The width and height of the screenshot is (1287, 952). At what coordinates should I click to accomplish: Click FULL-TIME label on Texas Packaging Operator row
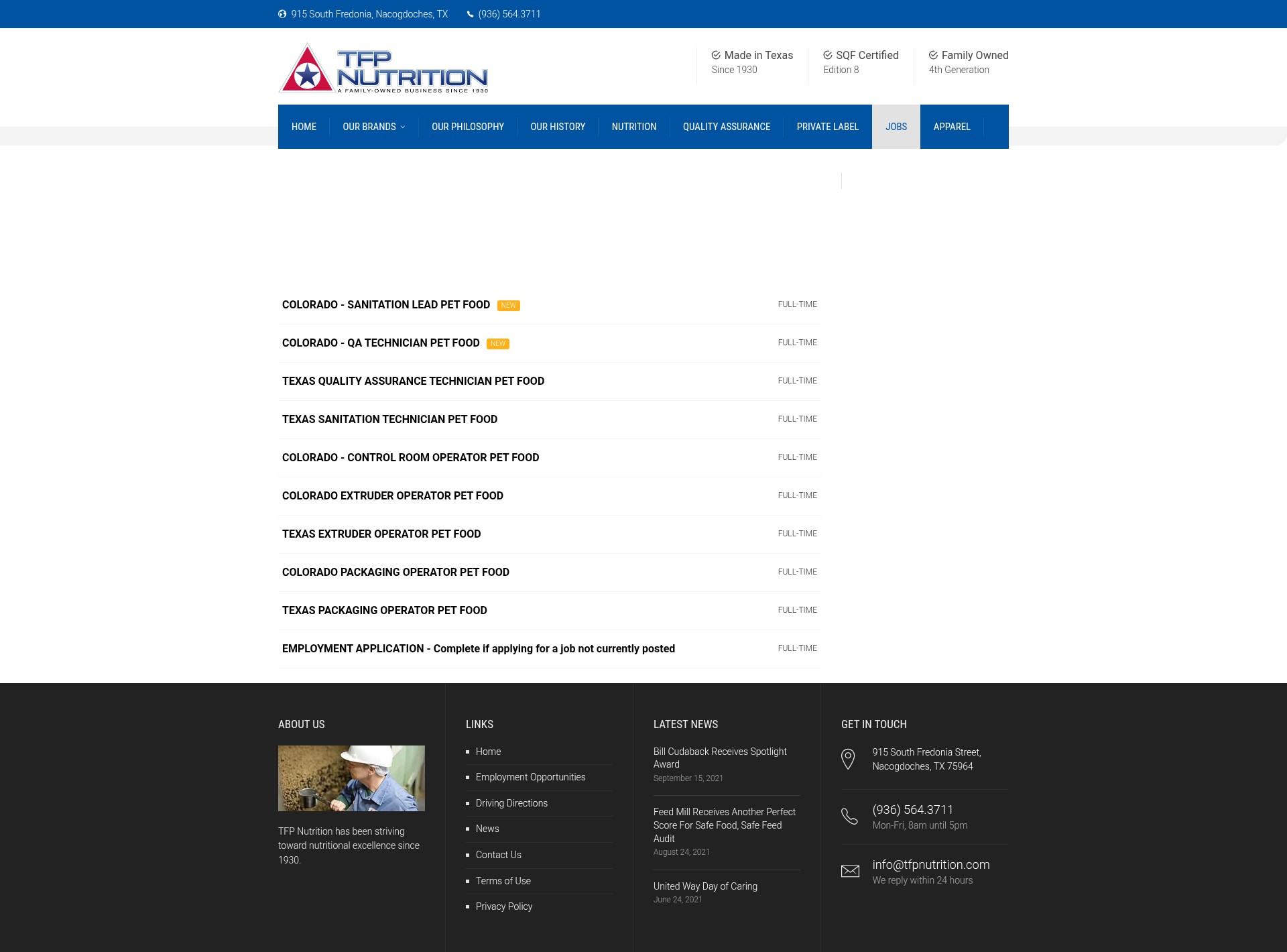click(798, 610)
